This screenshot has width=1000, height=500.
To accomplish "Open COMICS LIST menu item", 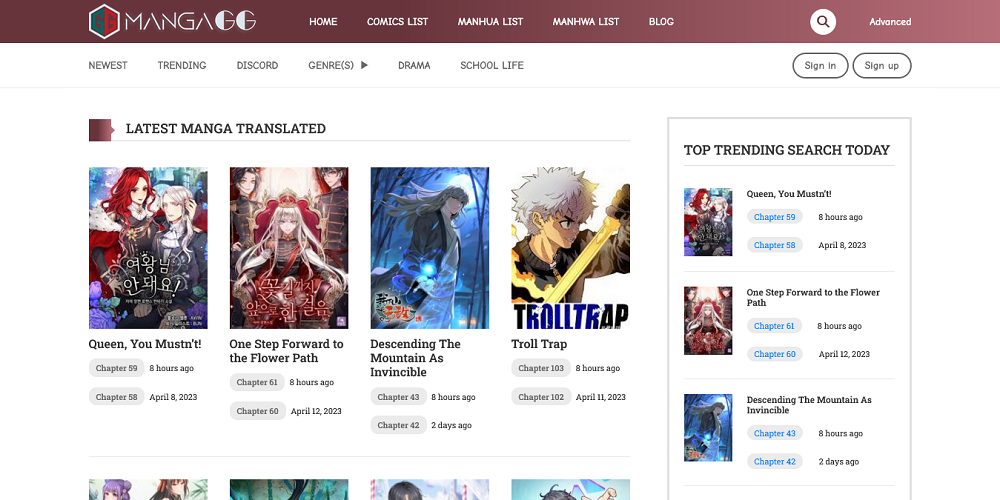I will [x=397, y=22].
